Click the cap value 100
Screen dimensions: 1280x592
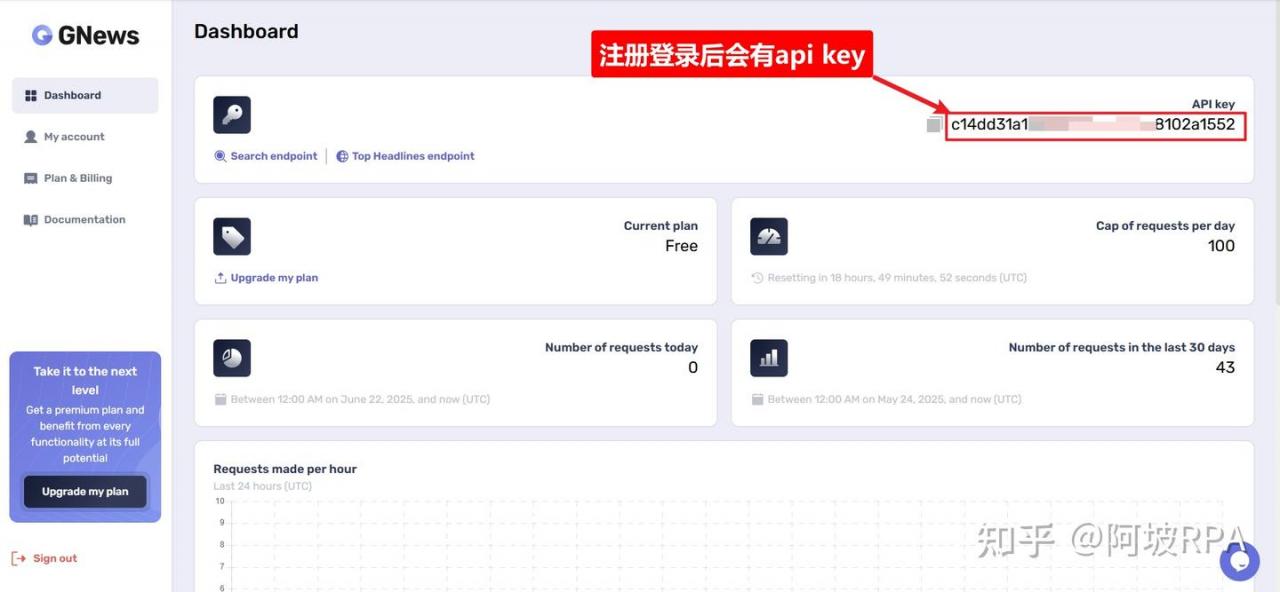1221,246
